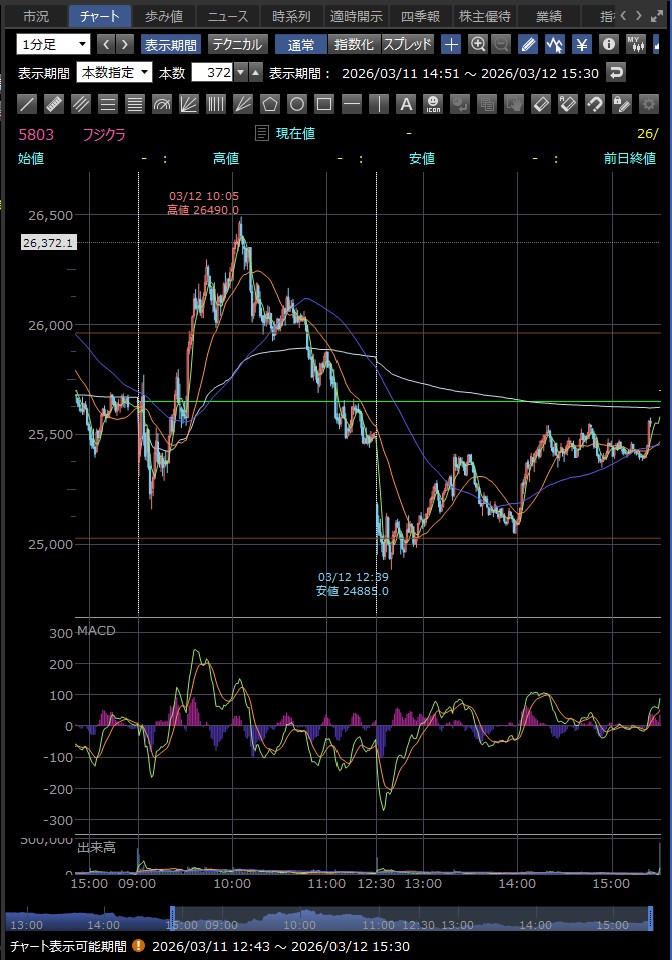The height and width of the screenshot is (960, 672).
Task: Switch to the 四季報 tab
Action: point(419,16)
